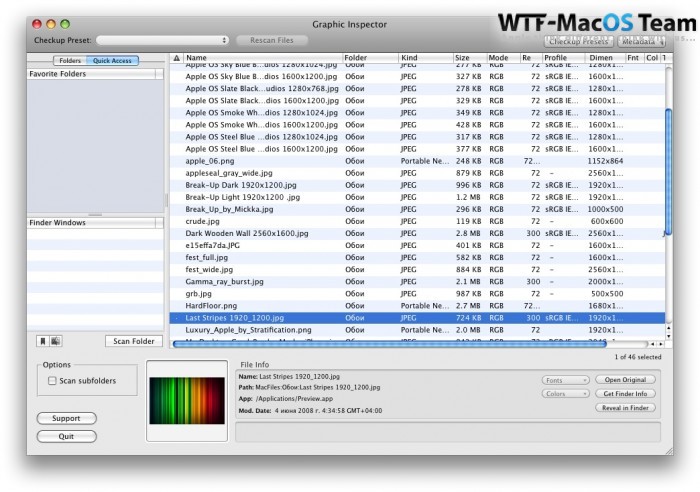Click the 1 of 46 selected status text
This screenshot has width=700, height=492.
tap(638, 357)
